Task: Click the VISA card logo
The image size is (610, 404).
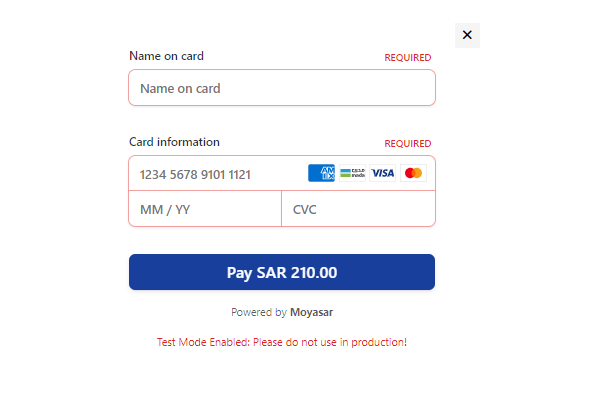Action: coord(382,173)
